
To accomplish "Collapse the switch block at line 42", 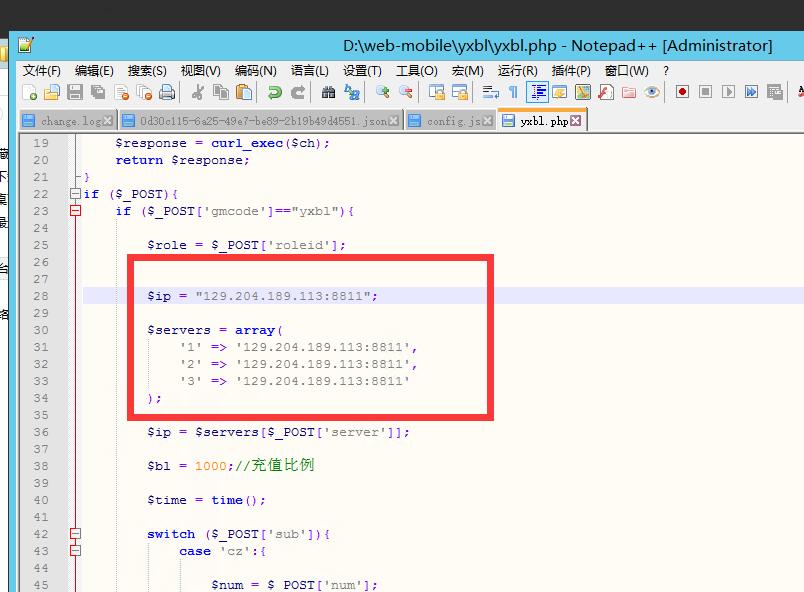I will pyautogui.click(x=75, y=534).
